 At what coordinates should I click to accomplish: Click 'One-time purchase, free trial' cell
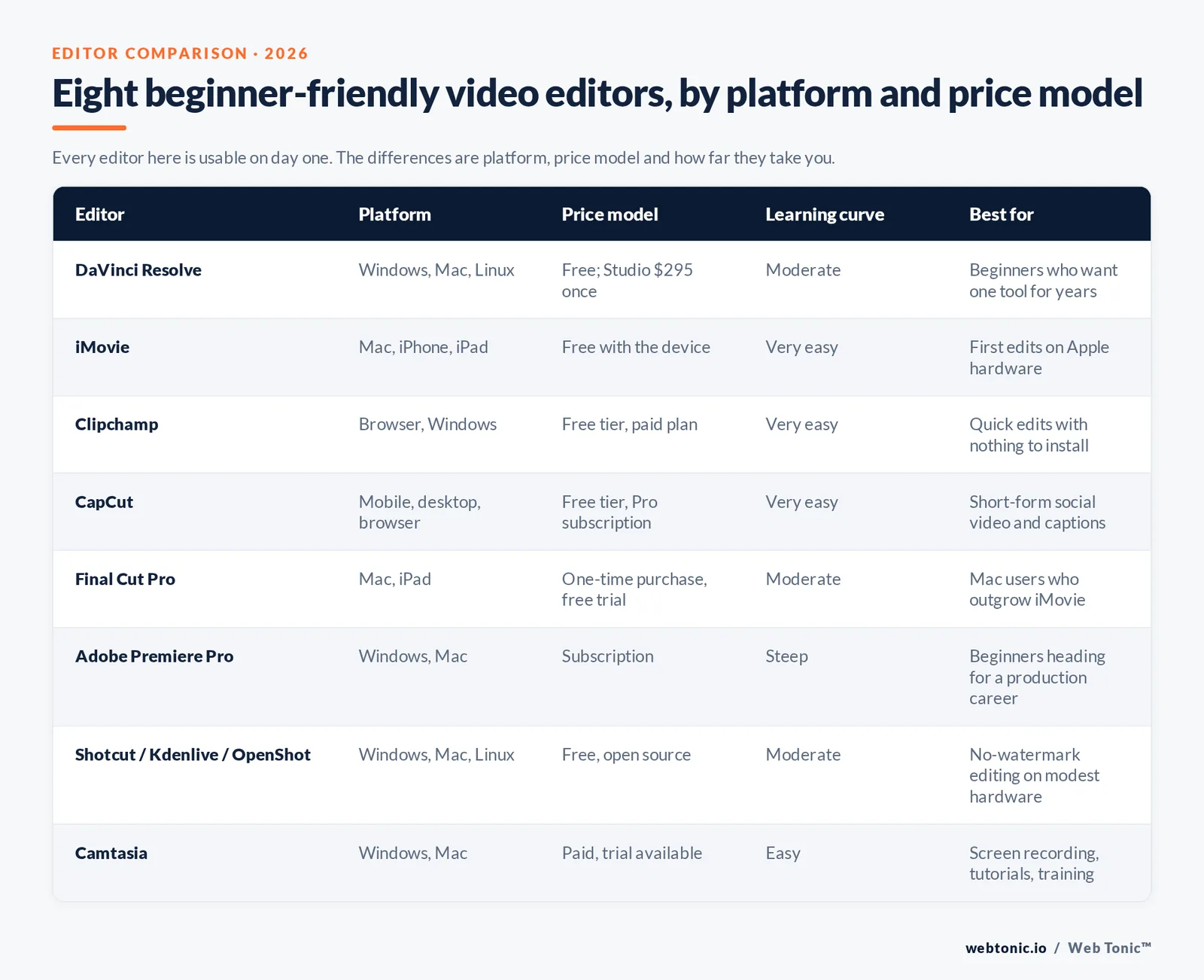634,589
